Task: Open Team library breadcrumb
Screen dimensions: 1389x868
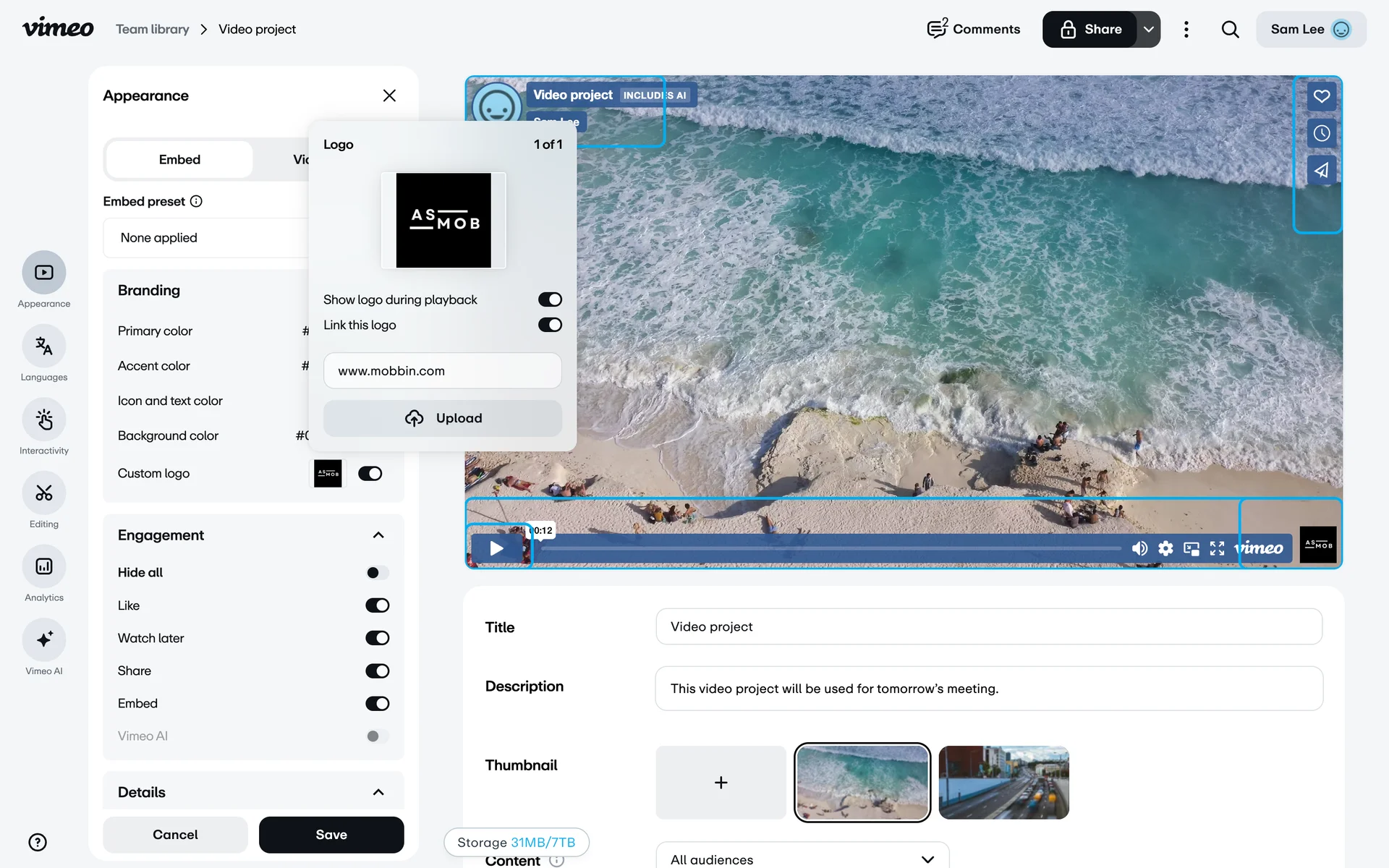Action: click(x=152, y=30)
